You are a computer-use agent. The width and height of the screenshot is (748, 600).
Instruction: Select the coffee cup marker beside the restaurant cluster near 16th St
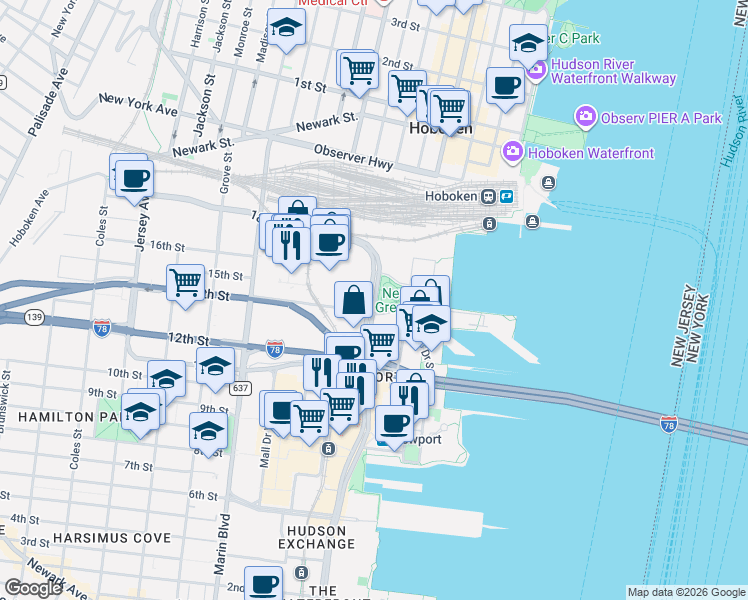pos(330,243)
